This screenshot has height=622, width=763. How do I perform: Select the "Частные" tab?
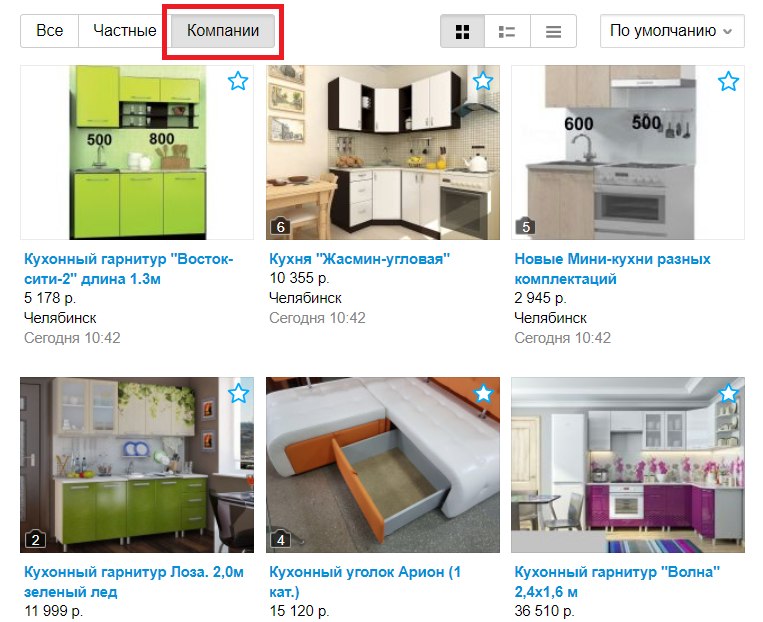point(125,31)
